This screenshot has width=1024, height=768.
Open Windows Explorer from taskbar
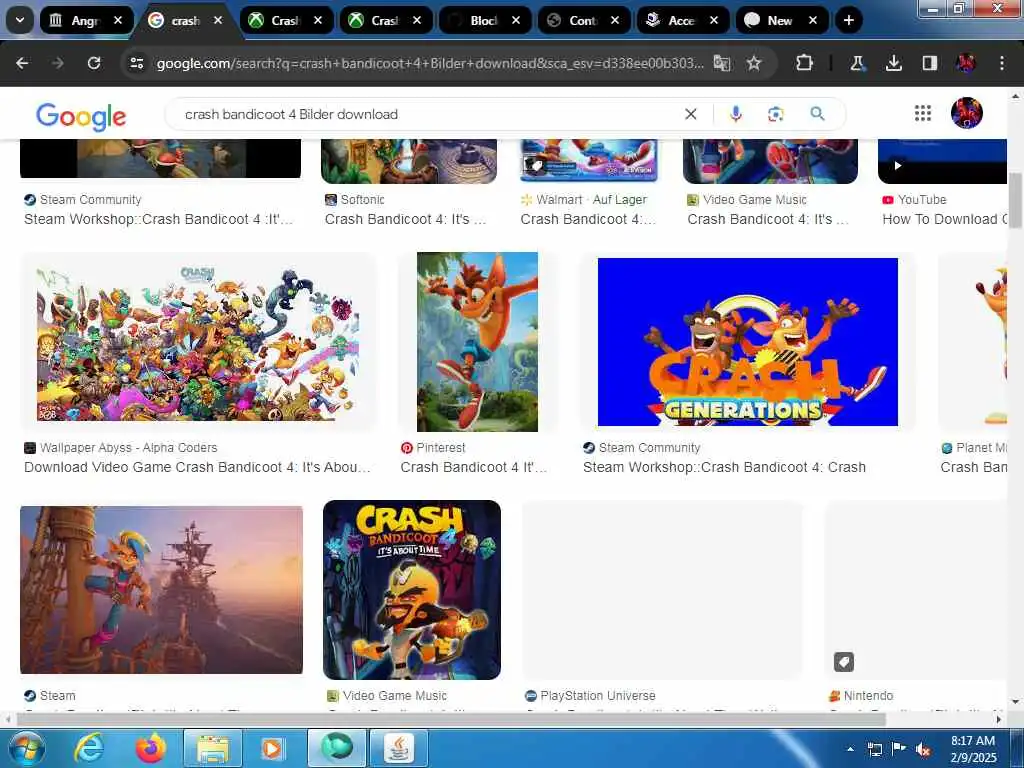coord(213,748)
